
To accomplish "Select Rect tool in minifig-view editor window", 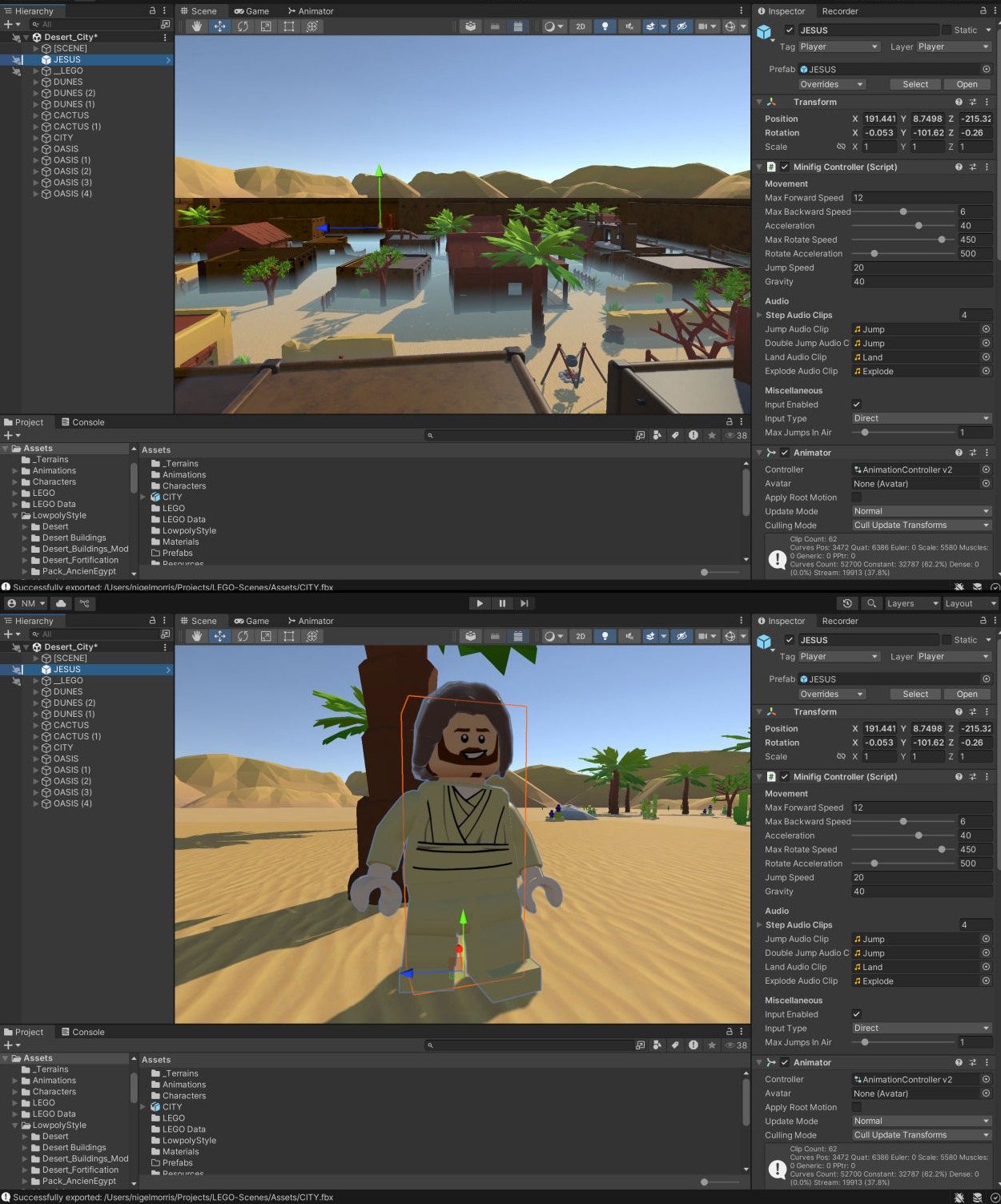I will (289, 636).
